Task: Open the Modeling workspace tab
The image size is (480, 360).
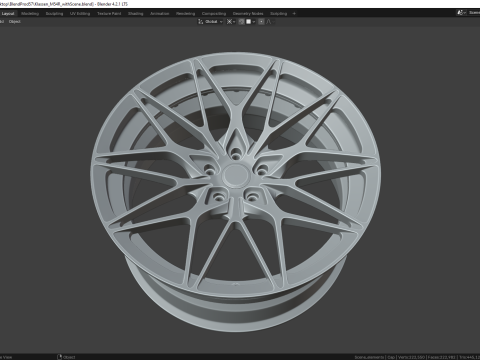Action: click(x=30, y=14)
